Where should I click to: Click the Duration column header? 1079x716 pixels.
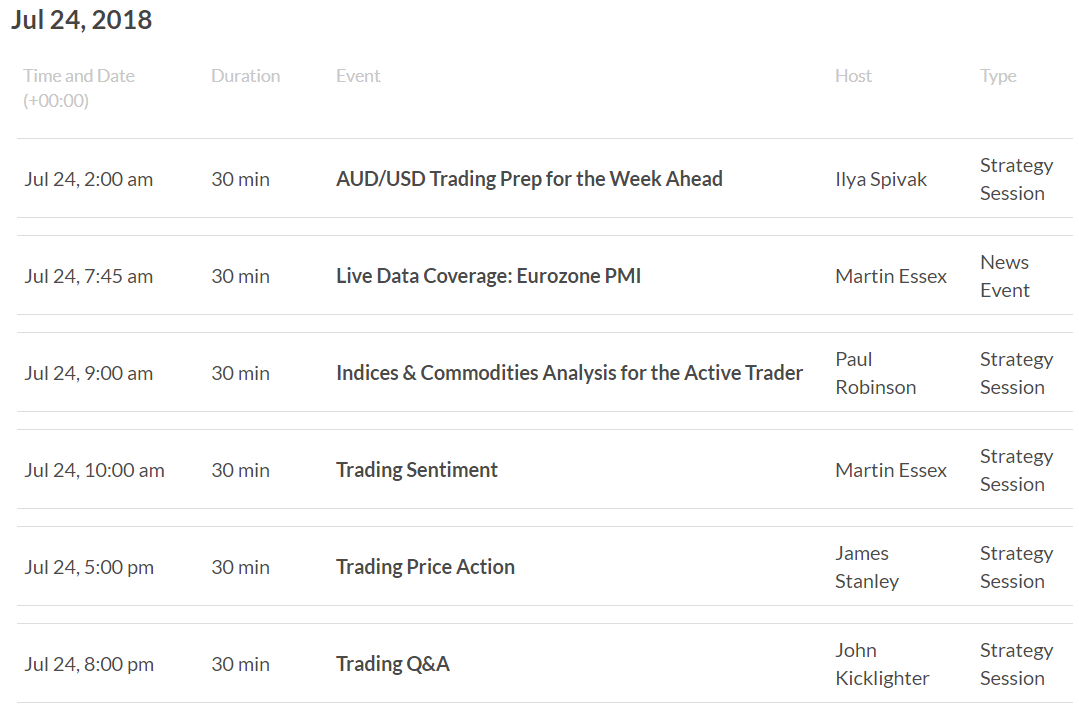pyautogui.click(x=246, y=76)
